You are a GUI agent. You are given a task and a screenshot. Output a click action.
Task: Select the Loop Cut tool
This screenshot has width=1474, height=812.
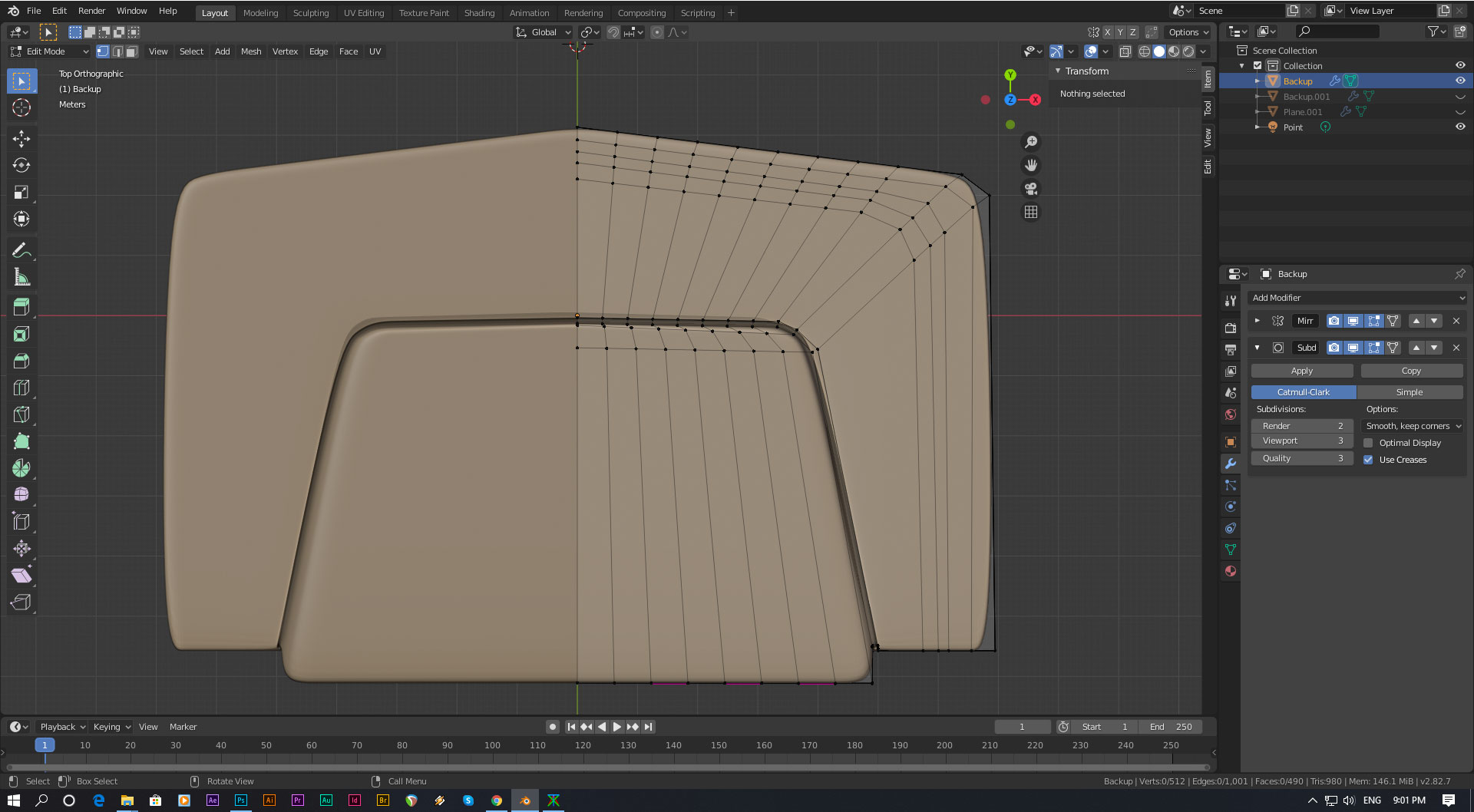coord(21,388)
